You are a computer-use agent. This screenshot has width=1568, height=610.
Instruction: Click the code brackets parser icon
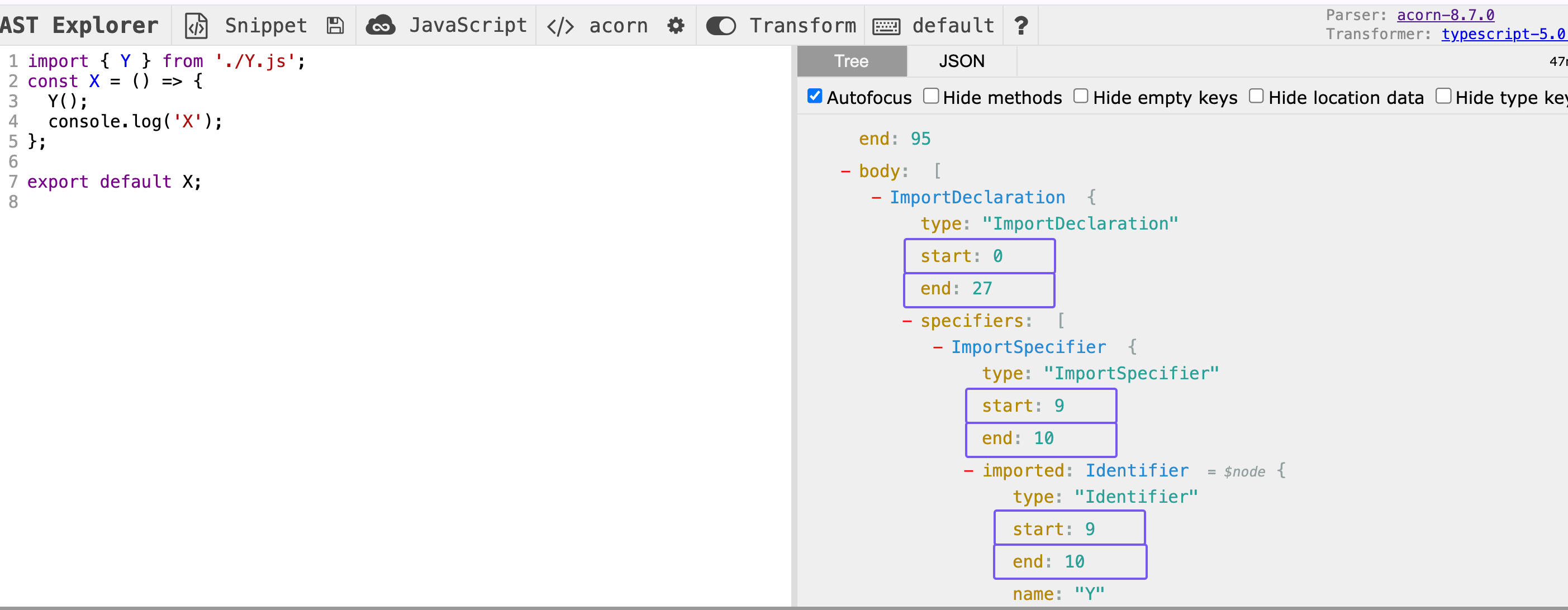(560, 26)
